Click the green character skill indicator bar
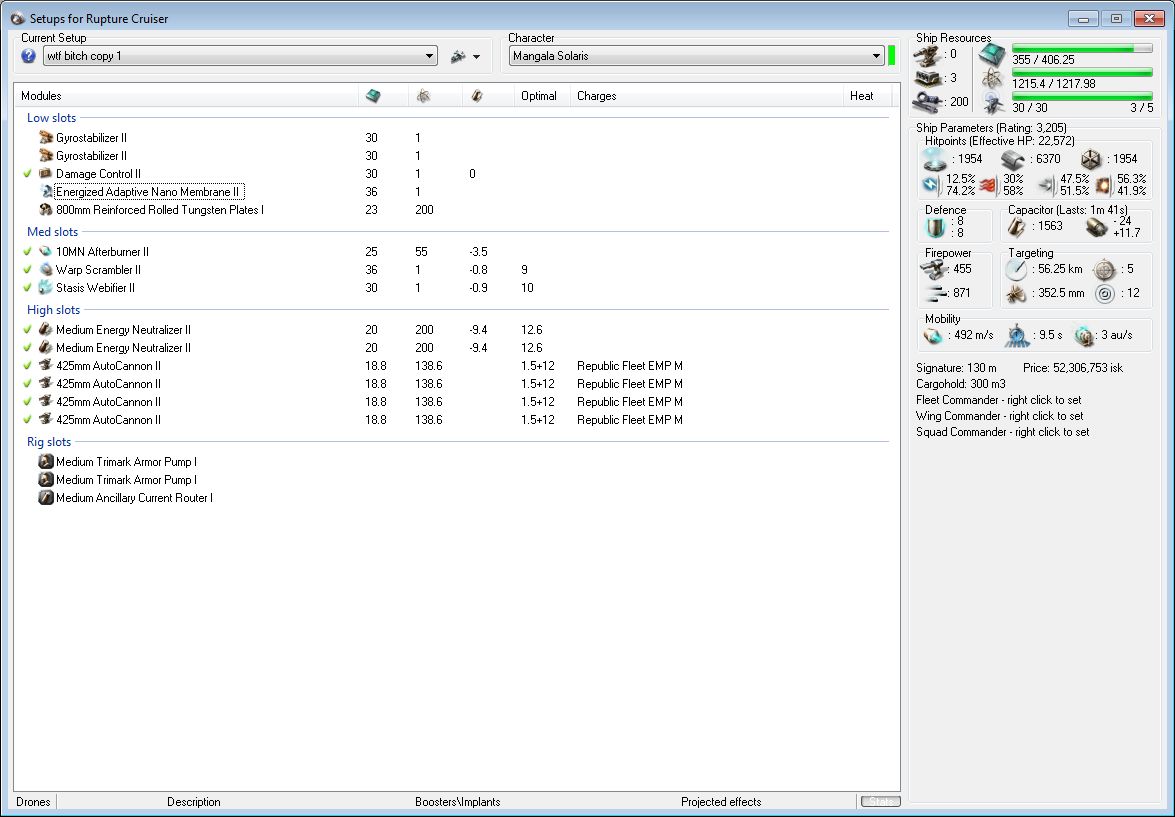This screenshot has height=817, width=1175. pos(891,56)
